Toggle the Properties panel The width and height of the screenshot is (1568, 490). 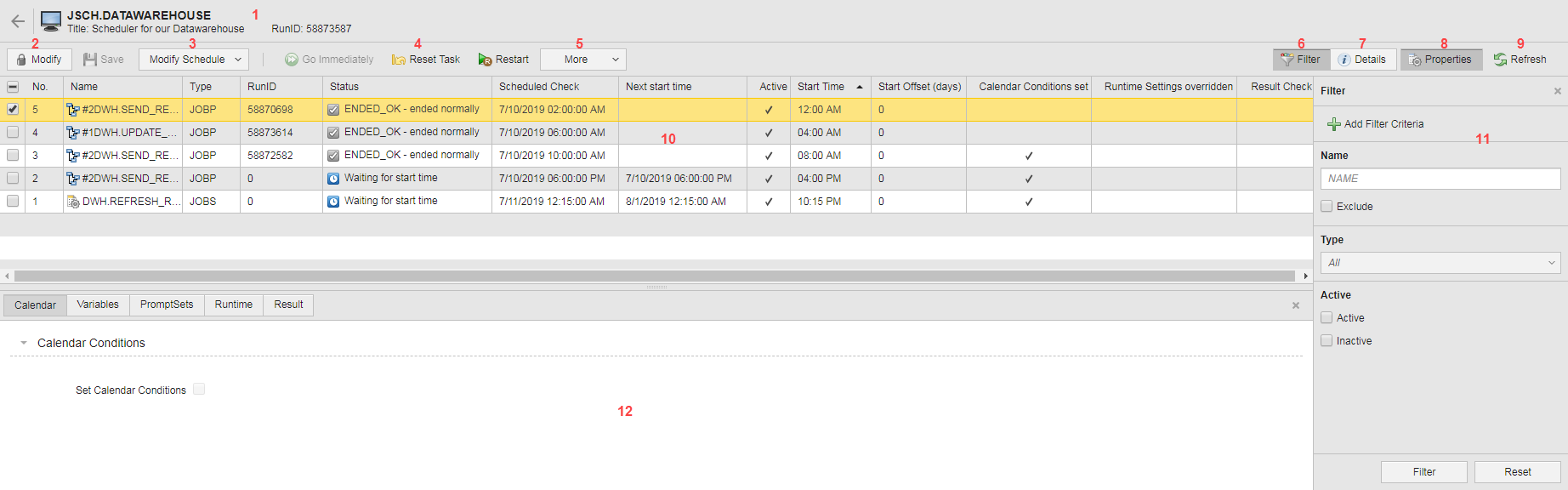1440,60
